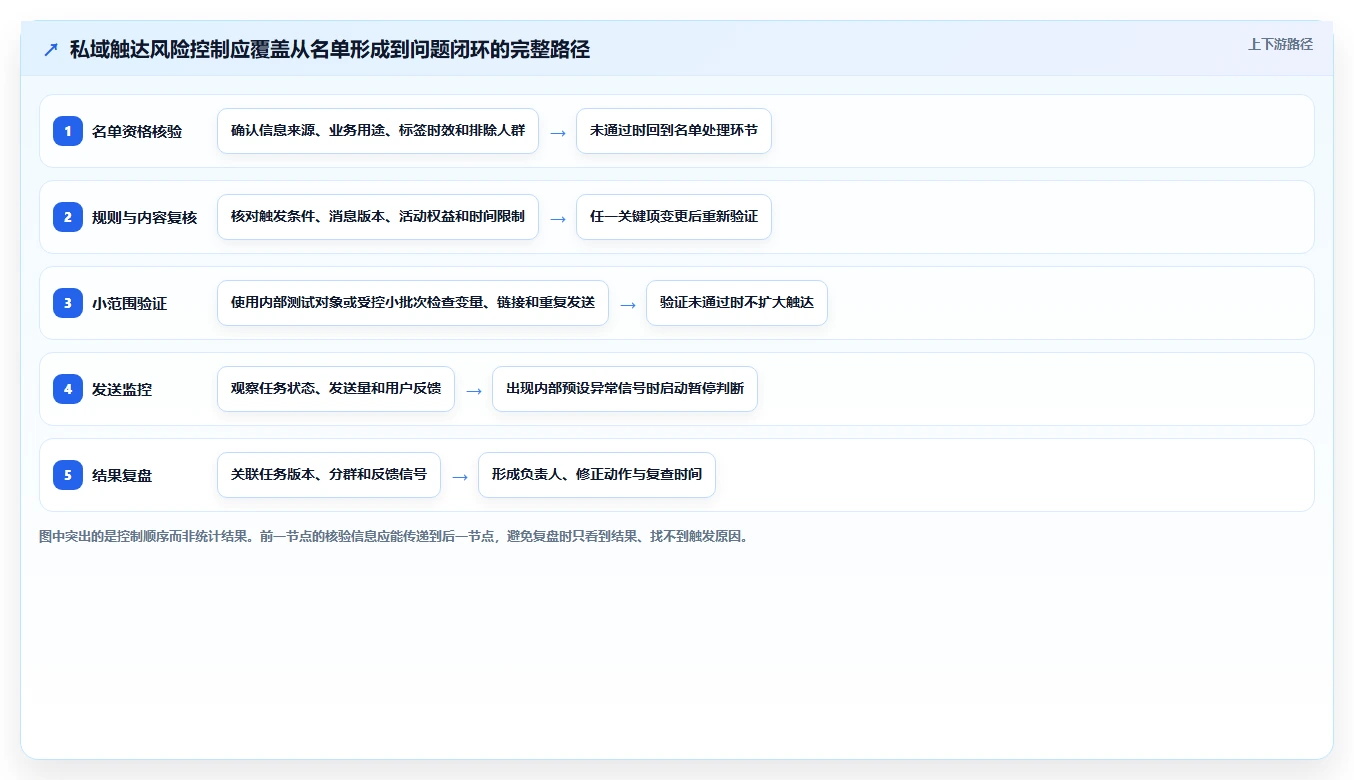Screen dimensions: 1354x780
Task: Click the 名单资格核验 step label
Action: point(137,131)
